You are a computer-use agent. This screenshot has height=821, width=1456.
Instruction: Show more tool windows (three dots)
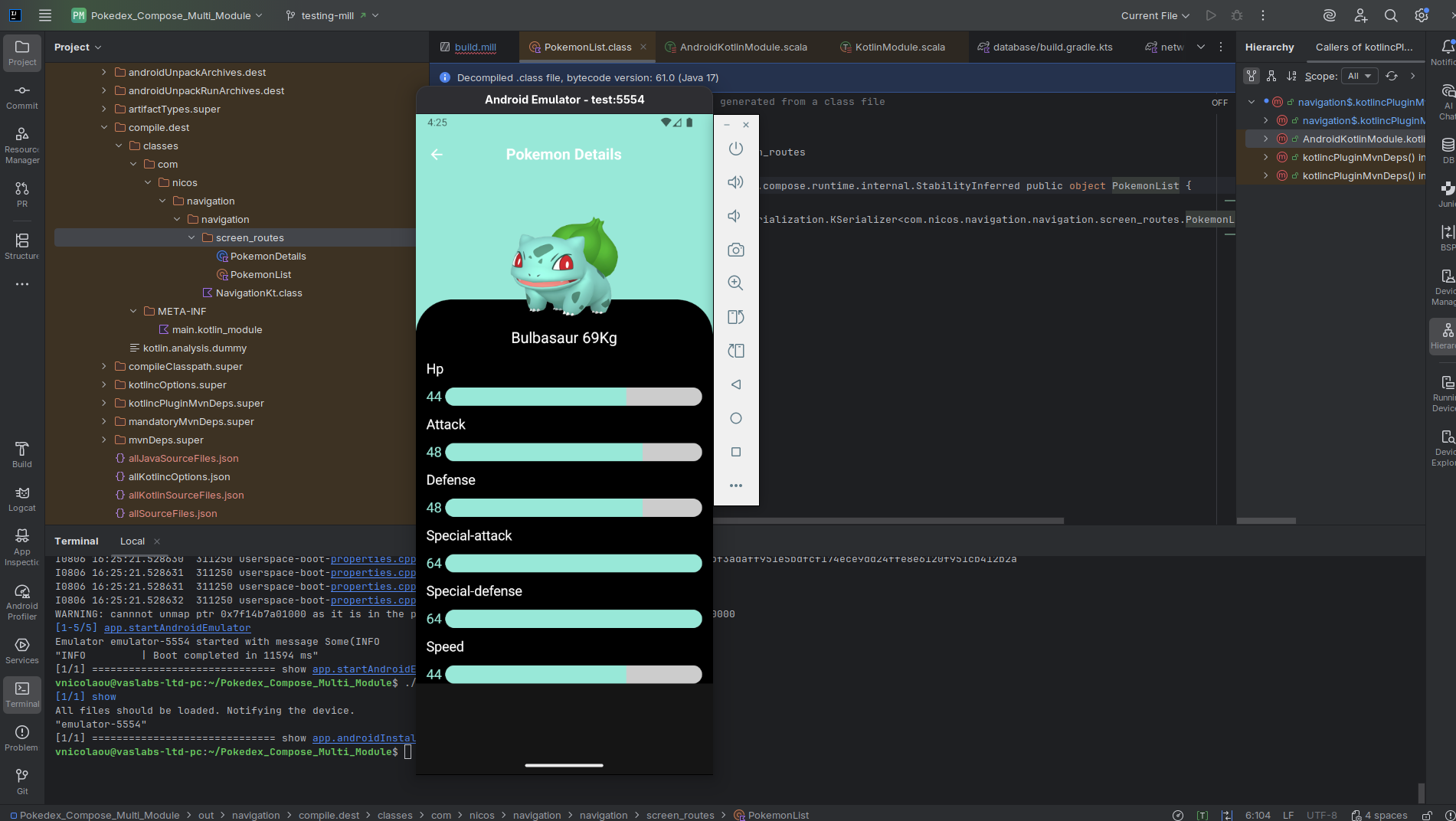pos(22,284)
